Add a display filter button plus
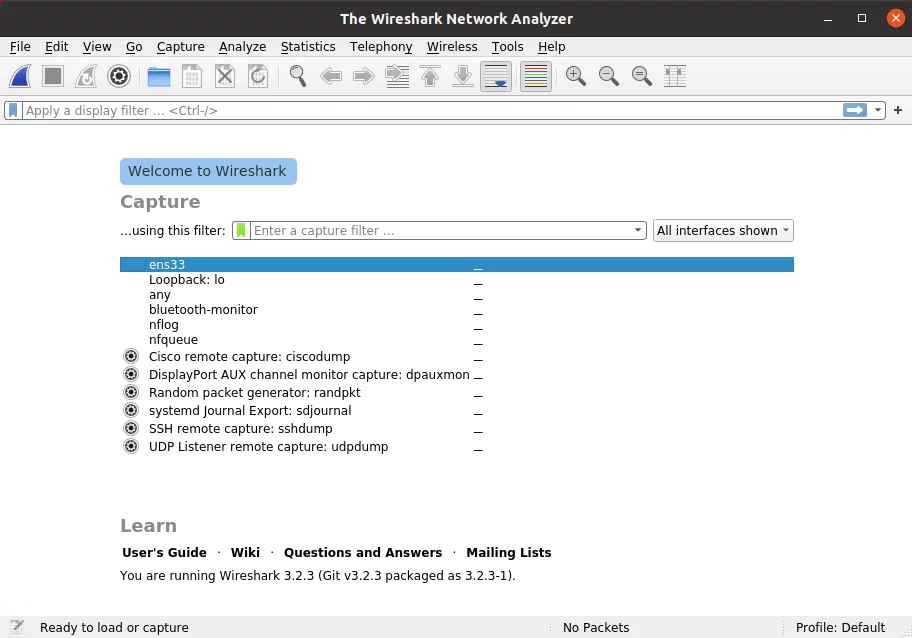 point(898,111)
